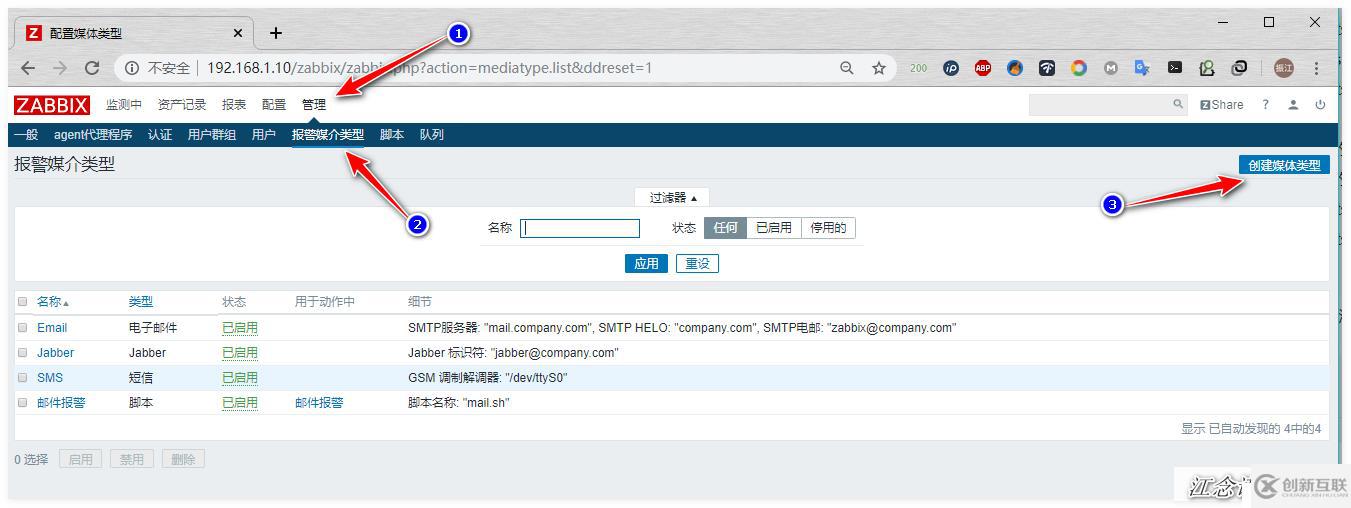Click the browser forward arrow

(60, 68)
